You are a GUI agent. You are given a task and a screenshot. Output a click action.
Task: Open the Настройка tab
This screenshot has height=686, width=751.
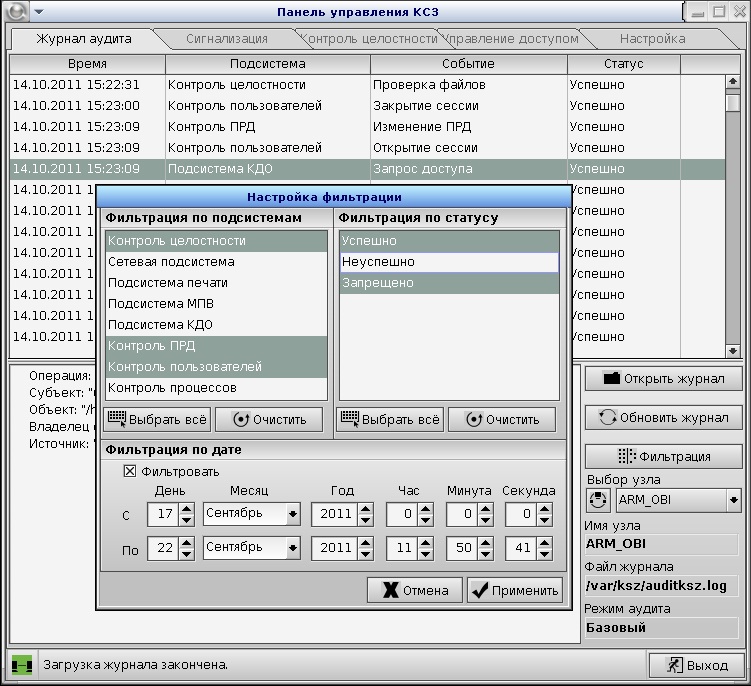coord(652,39)
